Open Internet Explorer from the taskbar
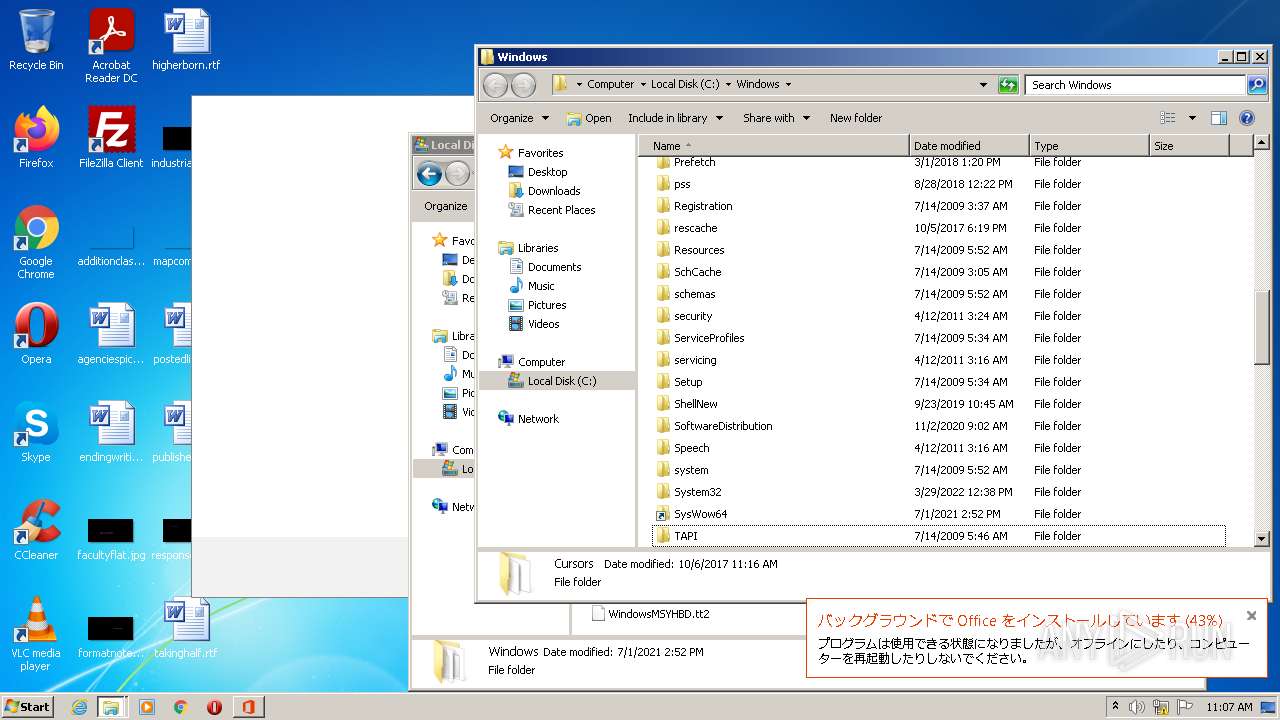This screenshot has width=1280, height=720. [x=79, y=707]
